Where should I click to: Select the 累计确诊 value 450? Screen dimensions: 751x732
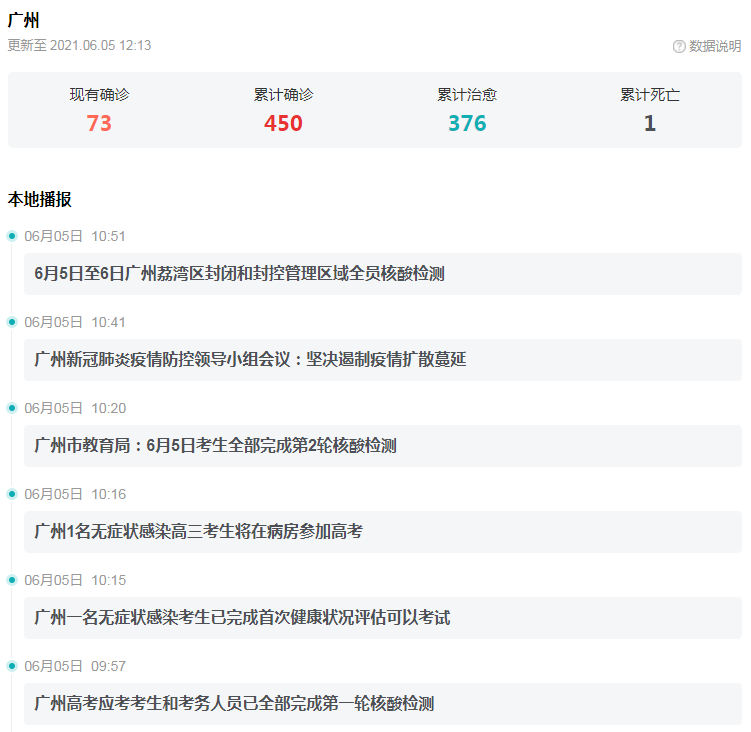[x=283, y=123]
